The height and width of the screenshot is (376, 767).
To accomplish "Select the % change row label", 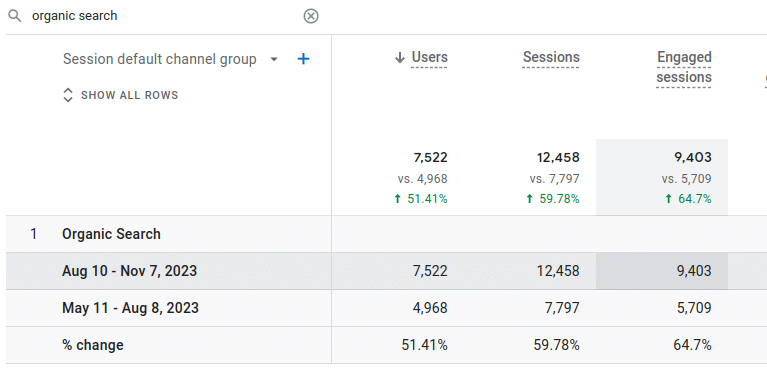I will 93,345.
